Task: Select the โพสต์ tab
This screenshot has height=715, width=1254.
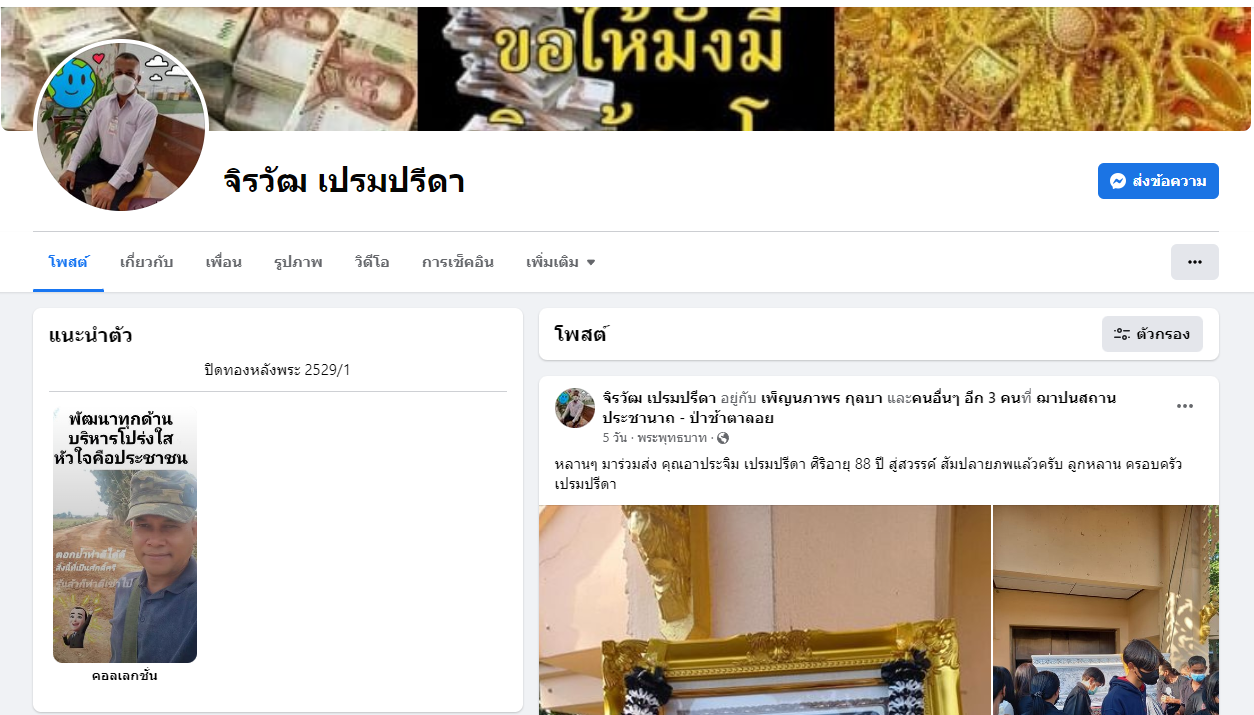Action: point(68,262)
